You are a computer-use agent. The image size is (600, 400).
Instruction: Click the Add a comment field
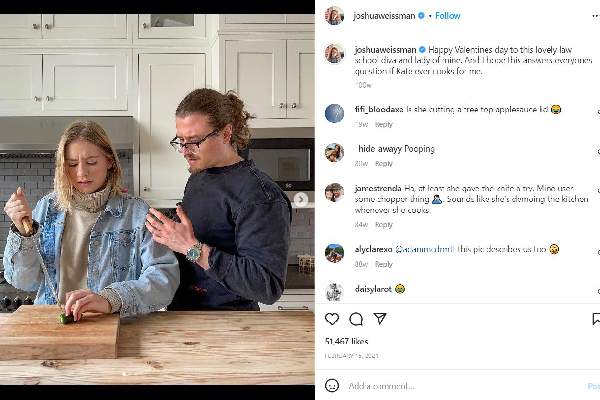point(463,386)
